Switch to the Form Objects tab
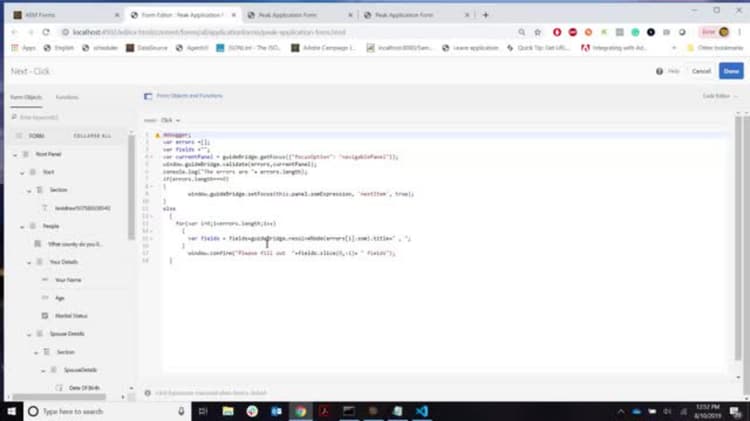 26,97
